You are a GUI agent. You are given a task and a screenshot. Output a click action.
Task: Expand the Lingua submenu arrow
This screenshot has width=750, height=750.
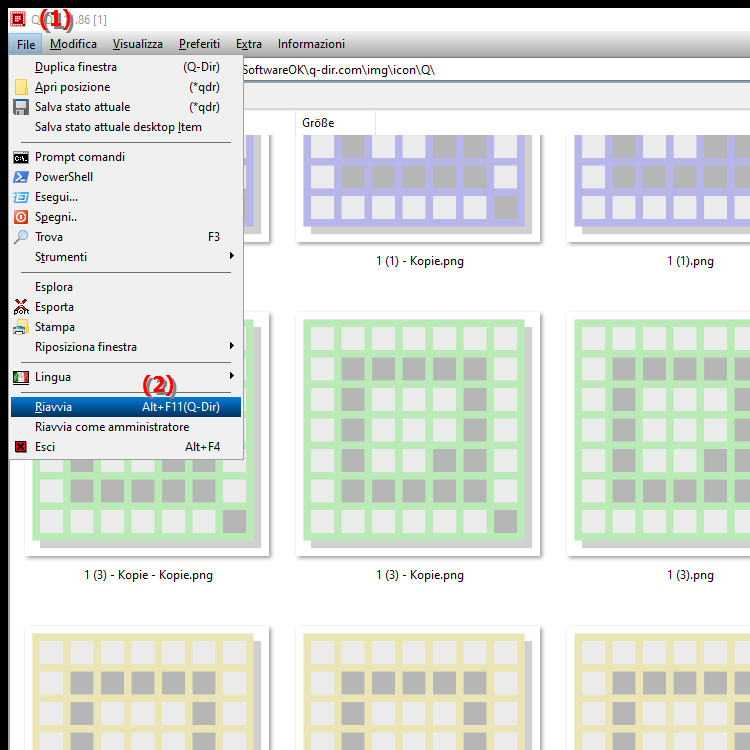(232, 376)
